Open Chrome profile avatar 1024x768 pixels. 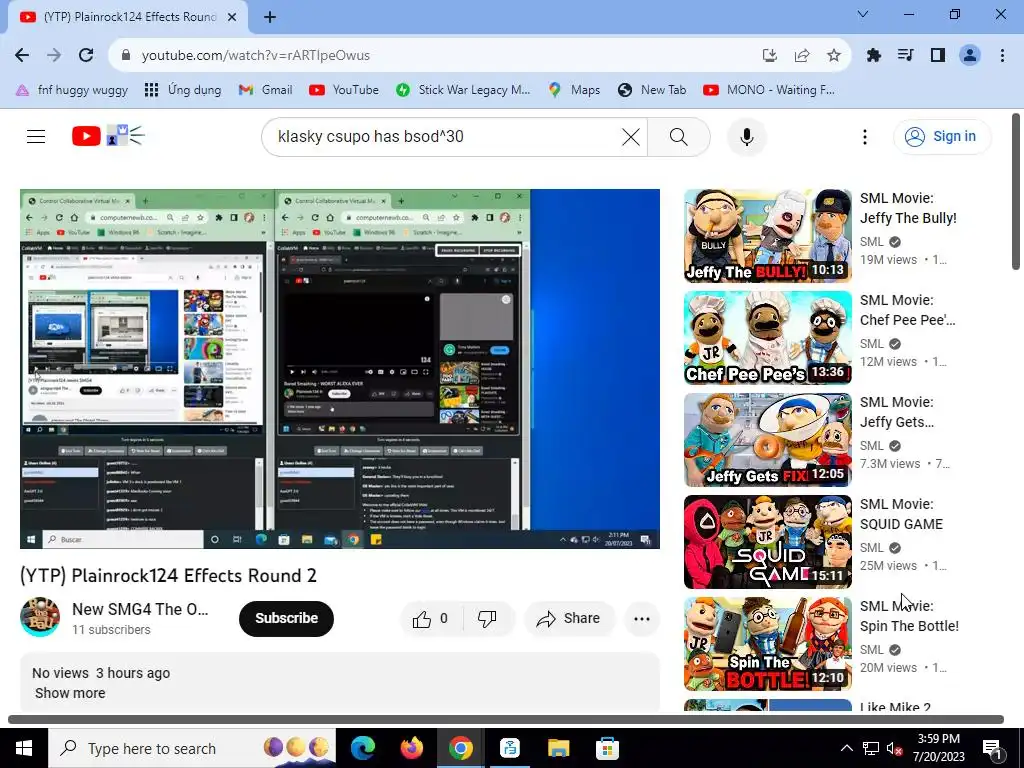point(970,56)
